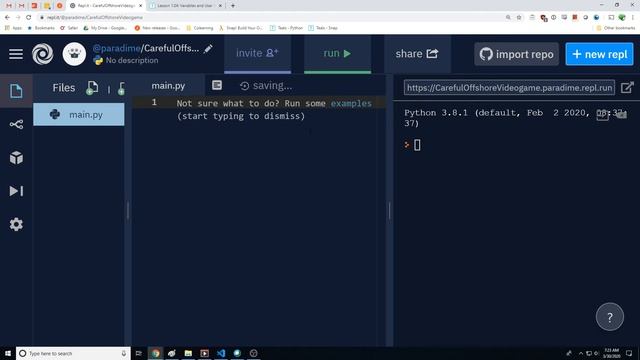Click the browser address bar
Screen dimensions: 640x360
[x=269, y=17]
